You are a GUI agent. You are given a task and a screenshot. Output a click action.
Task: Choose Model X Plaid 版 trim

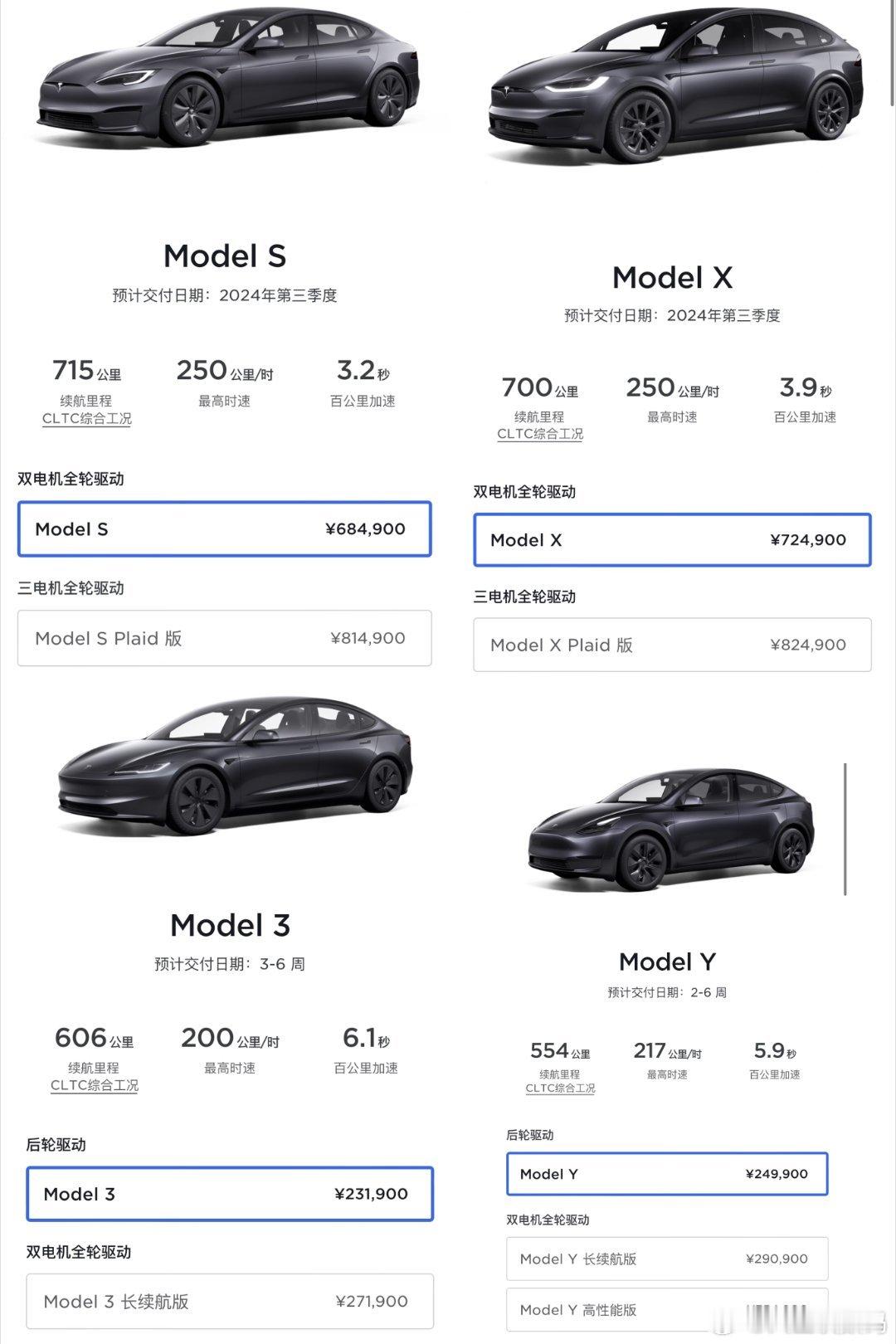tap(672, 645)
